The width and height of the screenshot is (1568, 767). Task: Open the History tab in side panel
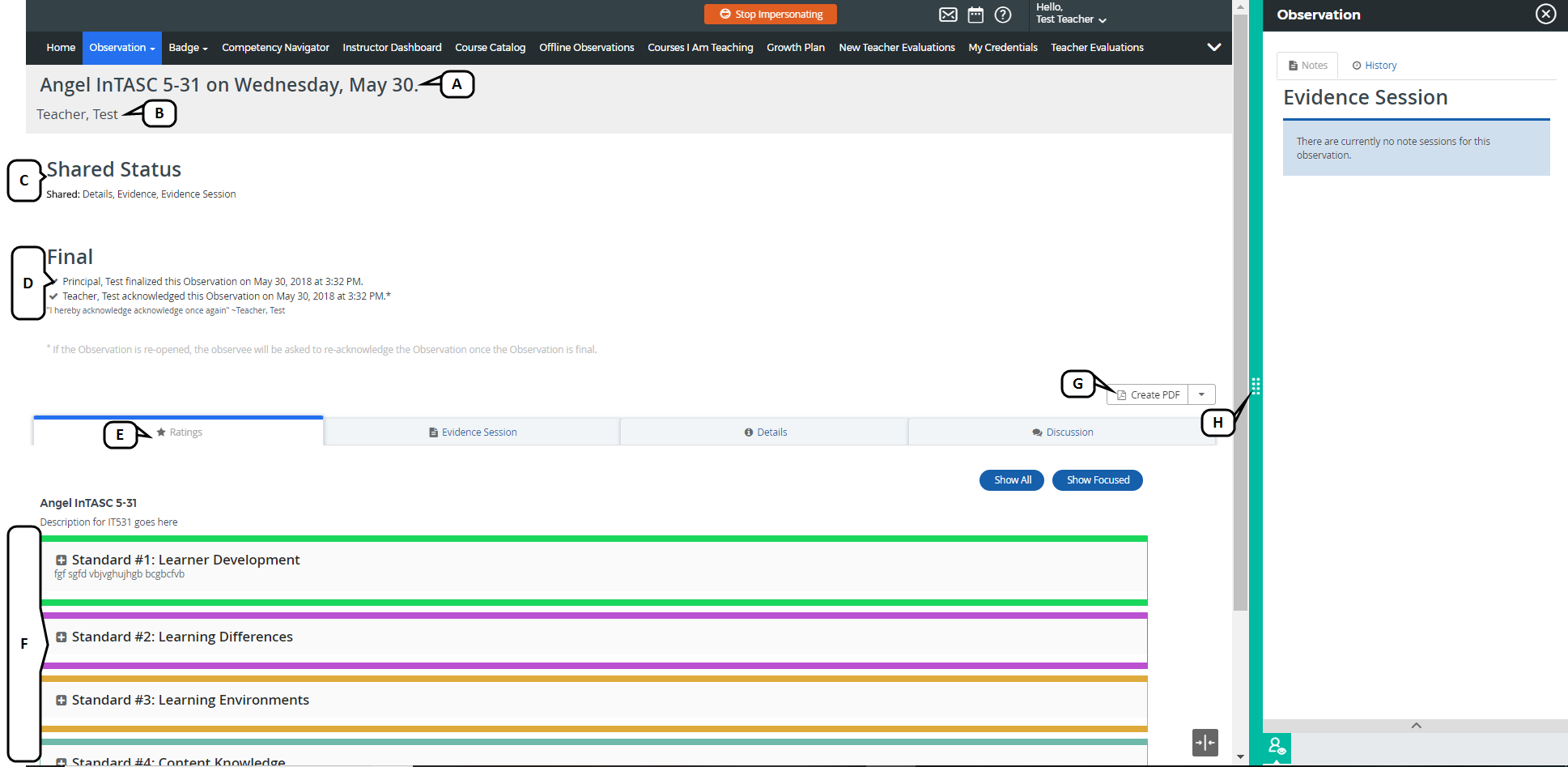[1375, 66]
